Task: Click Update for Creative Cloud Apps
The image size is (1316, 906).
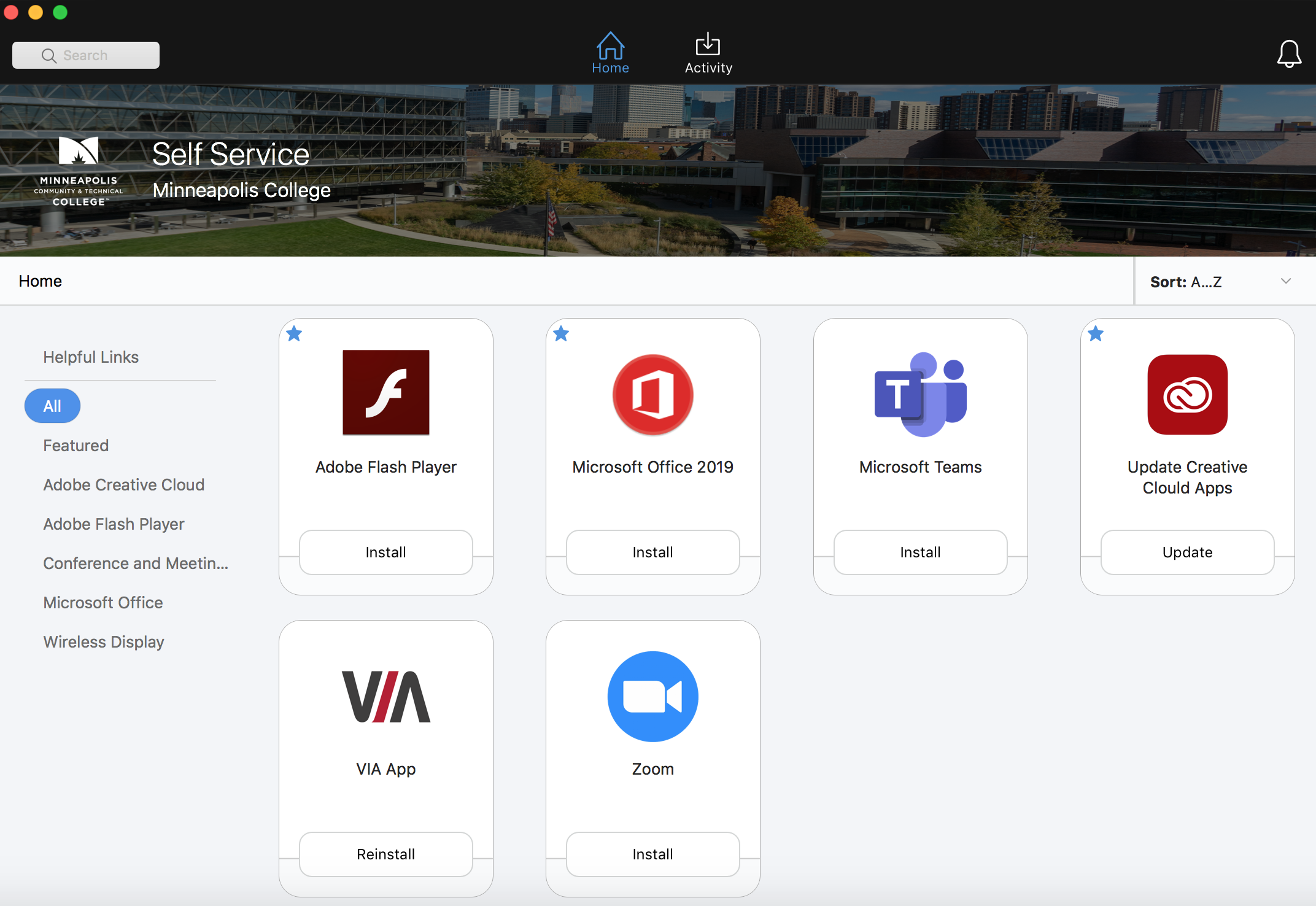Action: tap(1187, 552)
